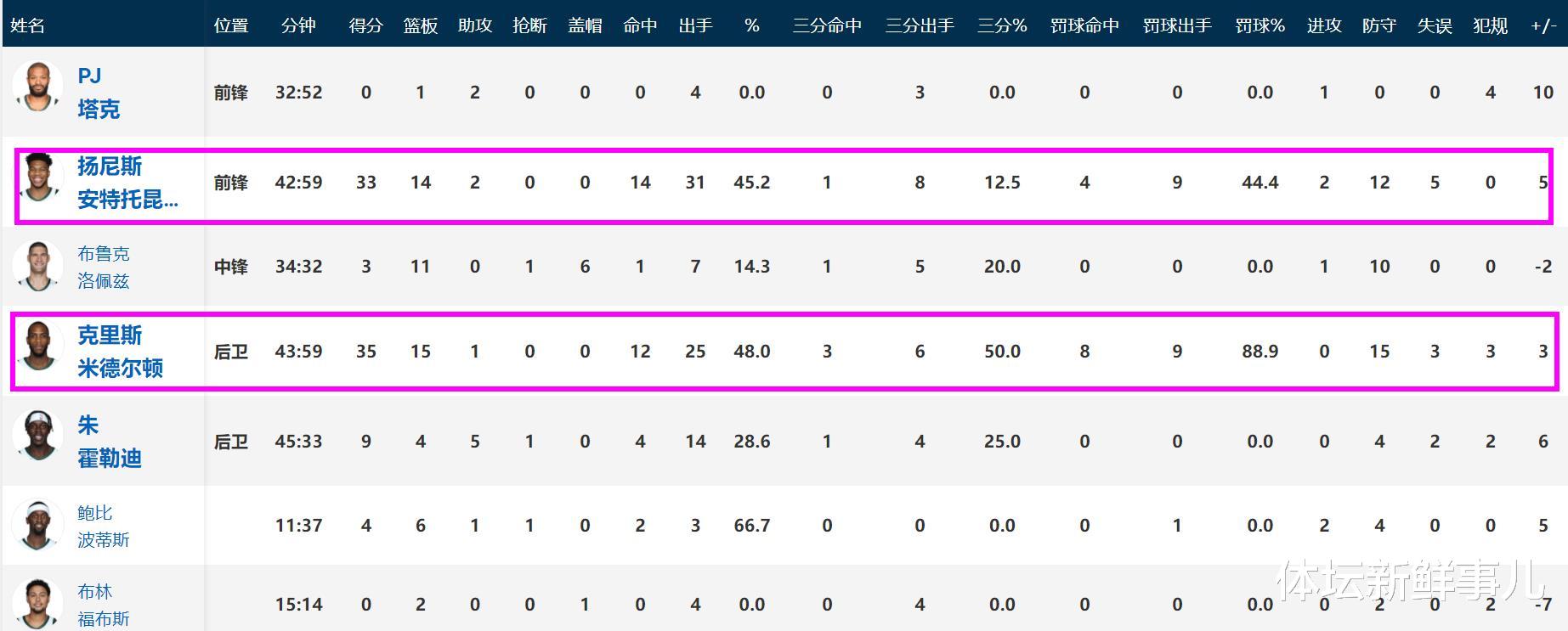Click Bobby Portis's headshot photo
The image size is (1568, 631).
coord(37,524)
